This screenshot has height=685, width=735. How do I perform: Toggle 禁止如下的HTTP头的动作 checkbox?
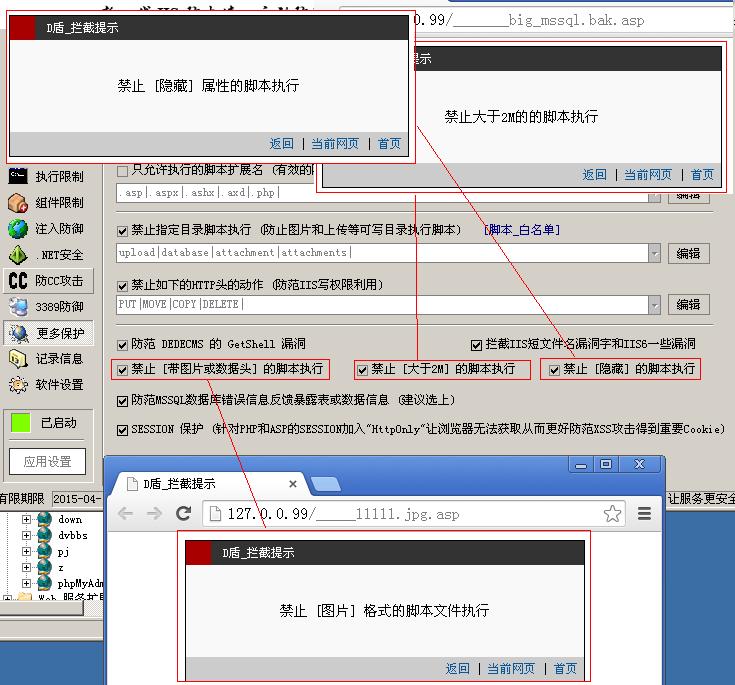122,286
